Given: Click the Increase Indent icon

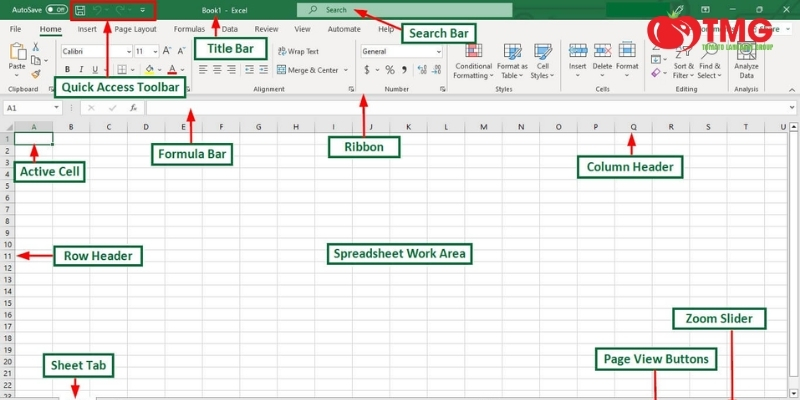Looking at the screenshot, I should point(263,69).
